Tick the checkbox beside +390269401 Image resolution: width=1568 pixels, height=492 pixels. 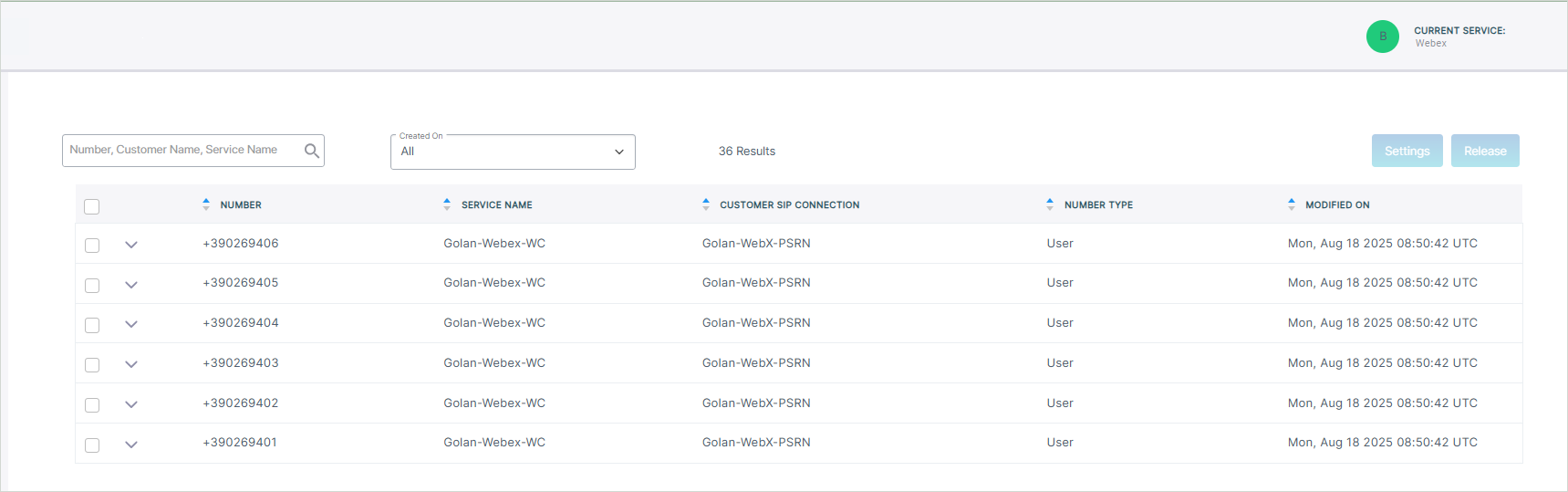pos(92,445)
